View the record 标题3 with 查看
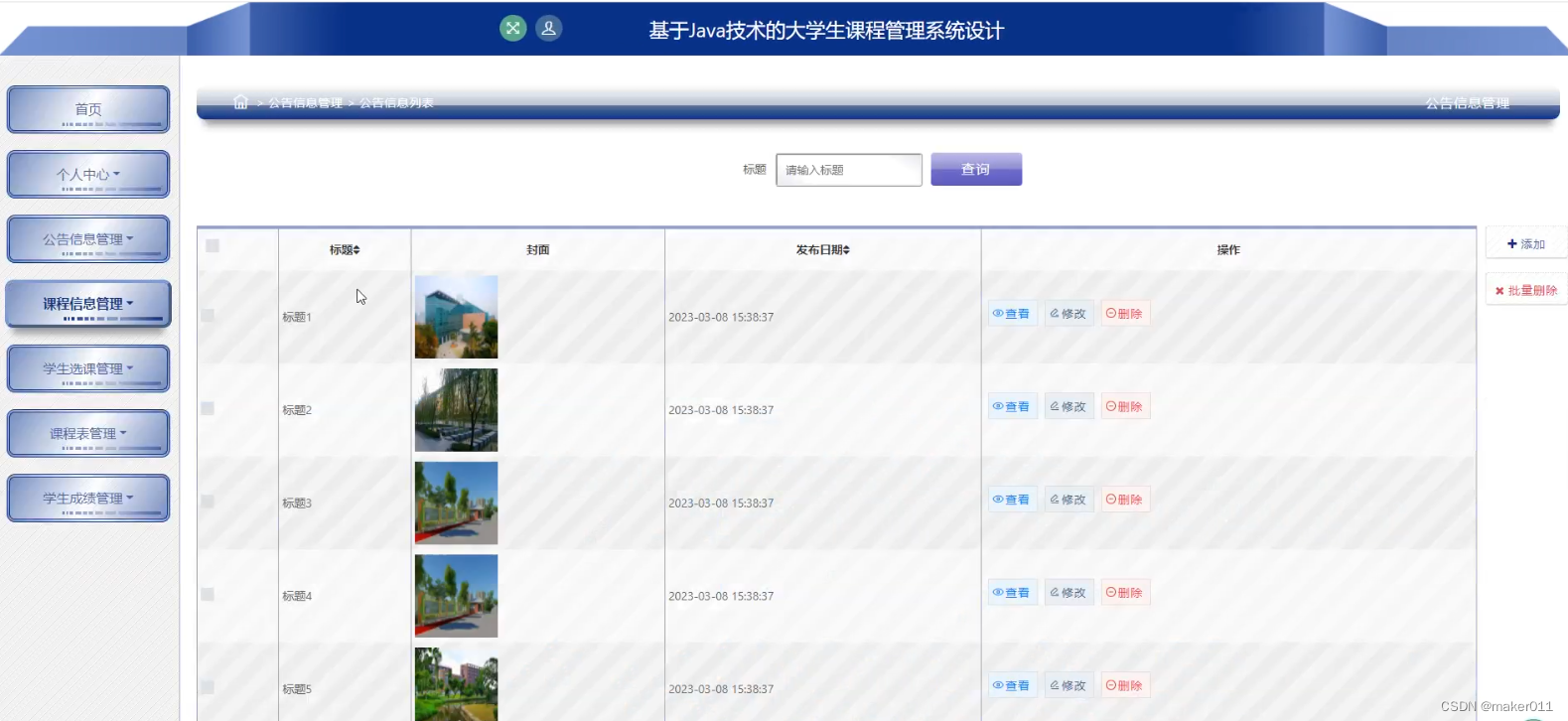Screen dimensions: 1568x721 coord(1012,500)
